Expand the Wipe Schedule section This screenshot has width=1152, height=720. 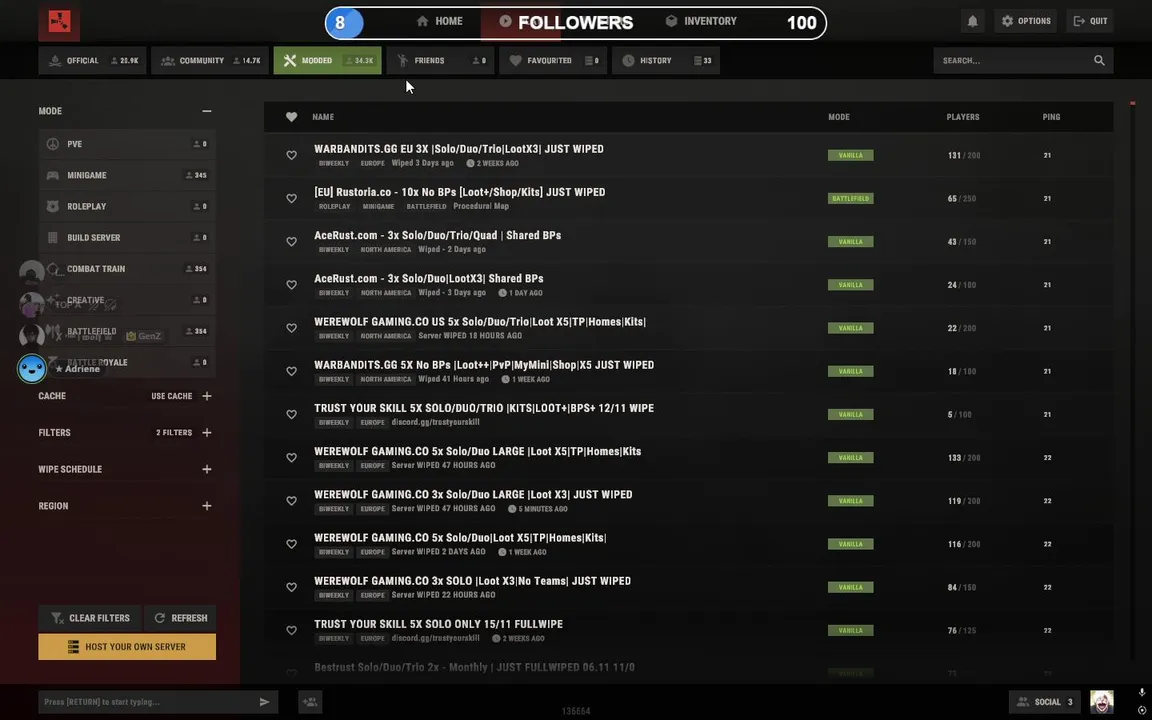tap(206, 469)
